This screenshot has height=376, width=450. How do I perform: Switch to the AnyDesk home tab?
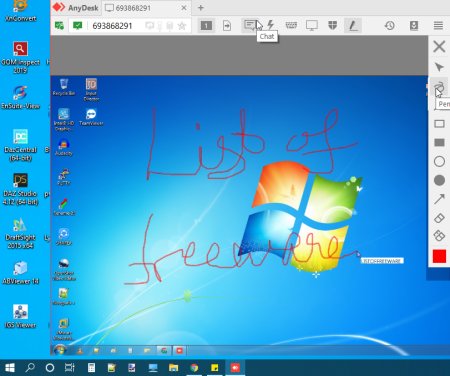[76, 8]
